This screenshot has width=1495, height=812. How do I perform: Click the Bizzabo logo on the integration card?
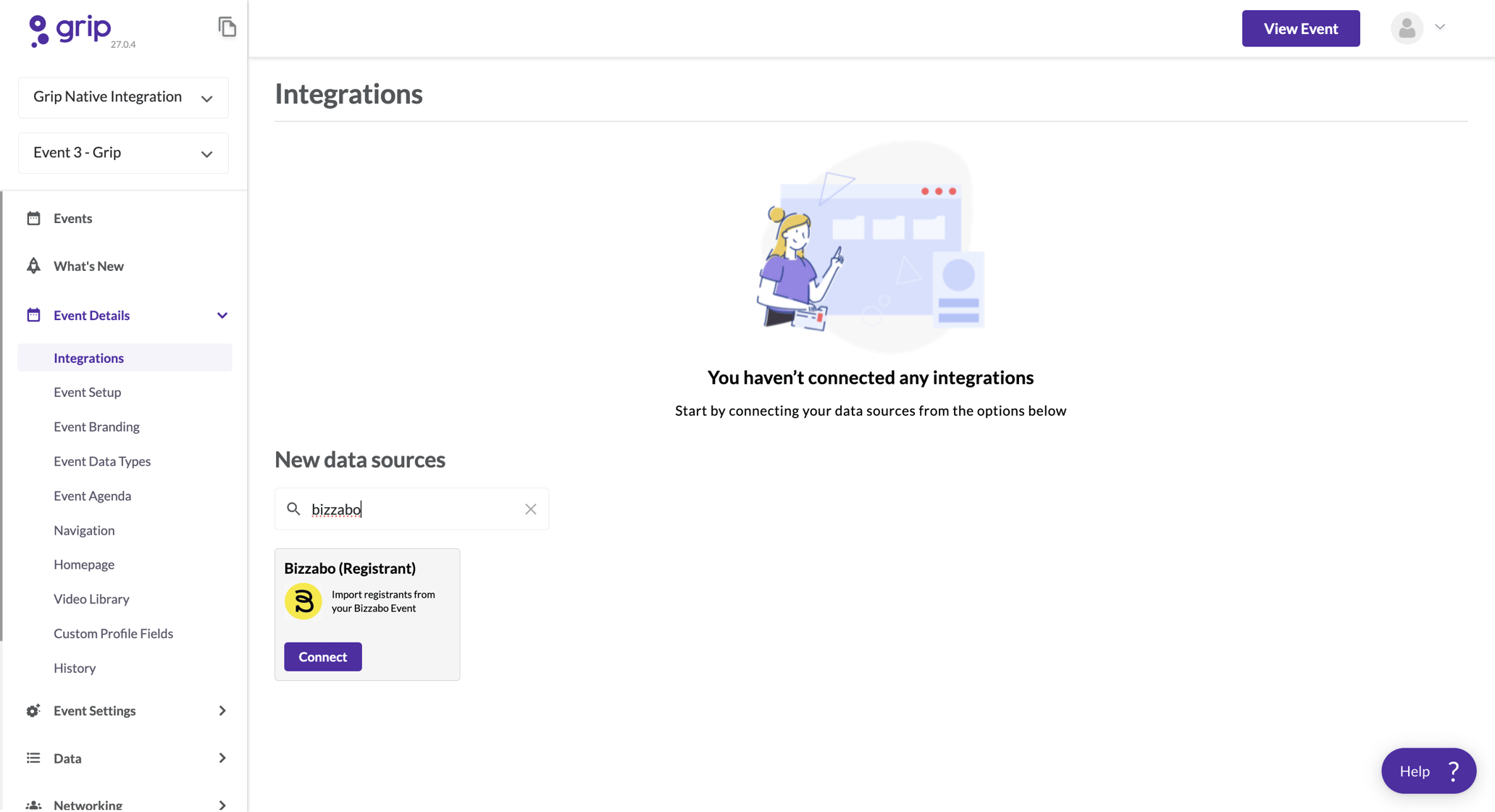click(303, 601)
